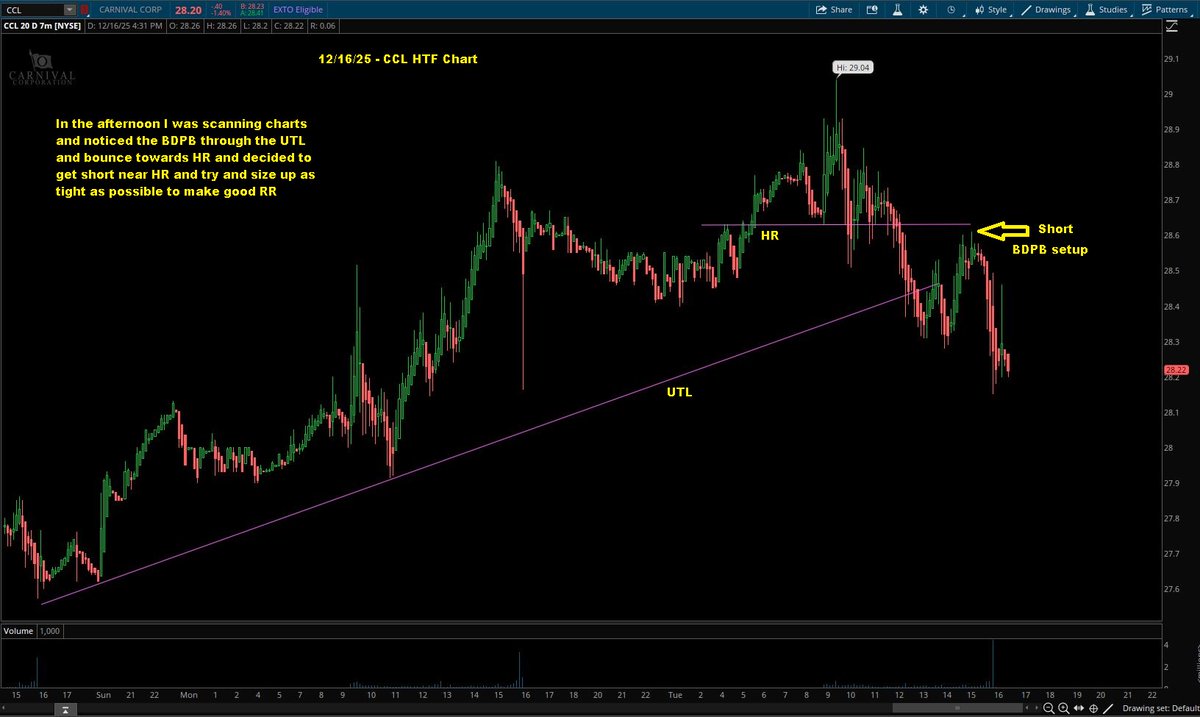
Task: Open the Patterns menu
Action: [x=1167, y=10]
